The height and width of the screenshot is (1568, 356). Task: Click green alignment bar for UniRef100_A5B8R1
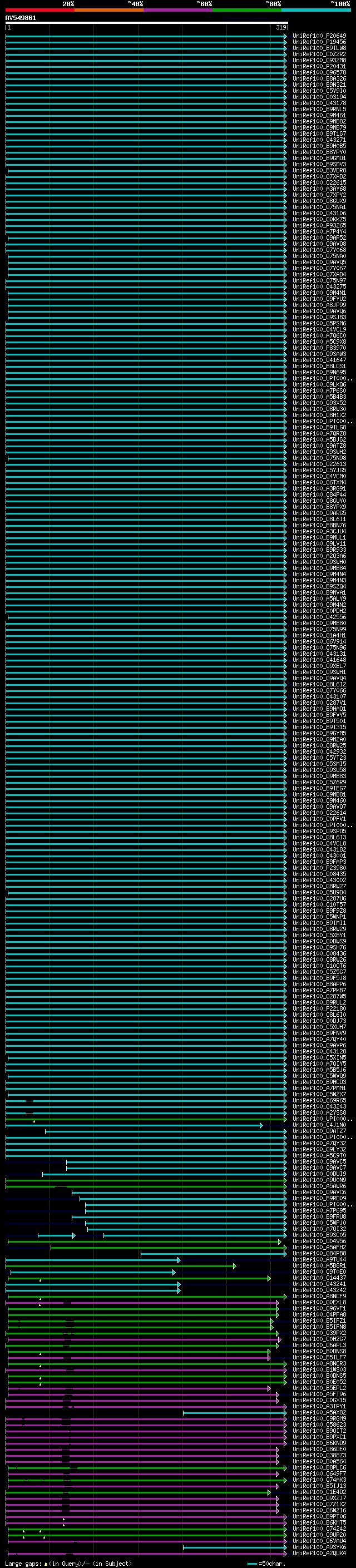pyautogui.click(x=121, y=1265)
